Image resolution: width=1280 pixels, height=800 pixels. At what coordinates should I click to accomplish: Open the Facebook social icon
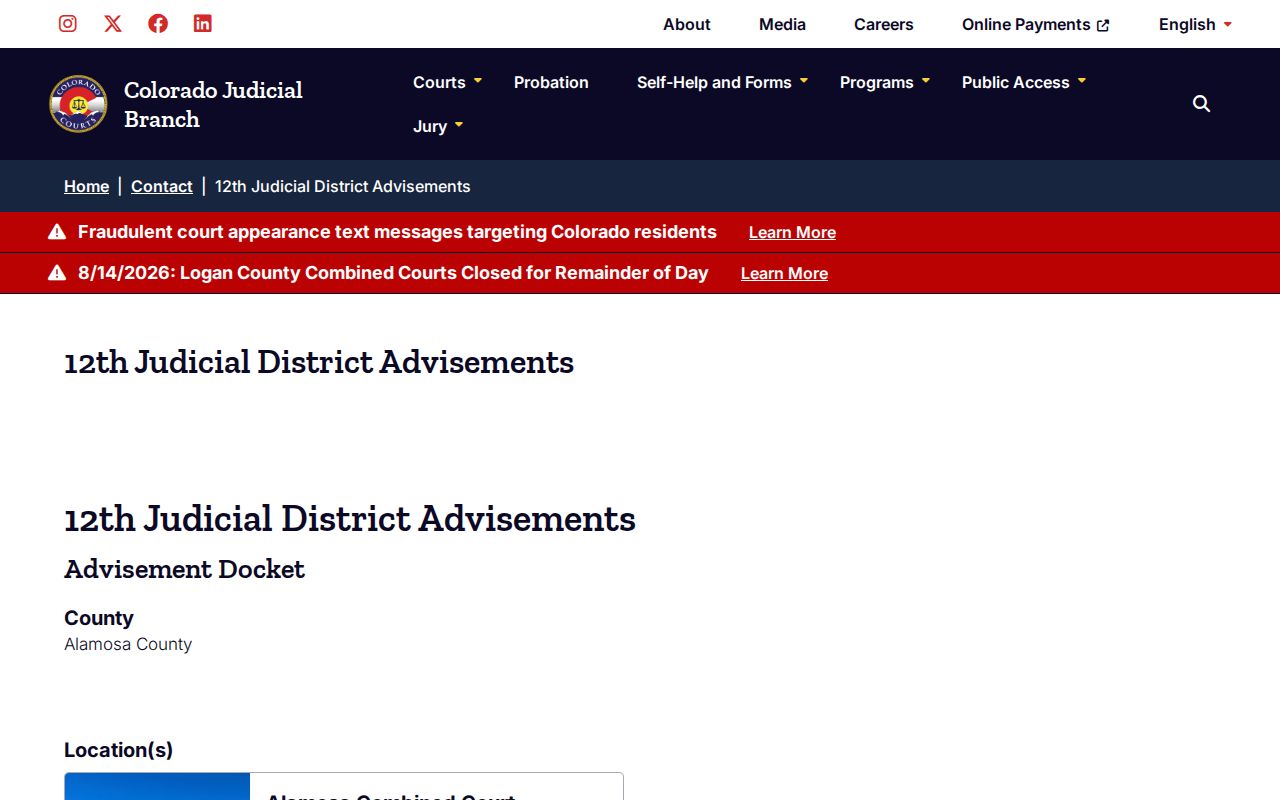[x=158, y=24]
